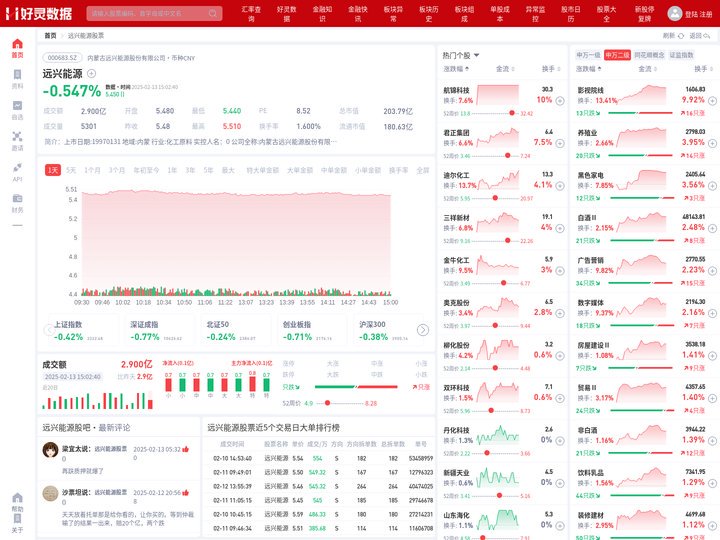Viewport: 720px width, 540px height.
Task: Click the previous arrow in index carousel
Action: (49, 330)
